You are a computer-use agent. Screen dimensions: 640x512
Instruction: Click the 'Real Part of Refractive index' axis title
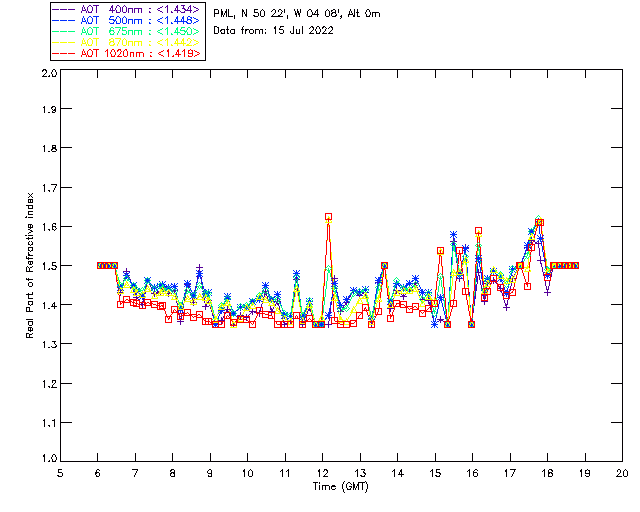(29, 265)
